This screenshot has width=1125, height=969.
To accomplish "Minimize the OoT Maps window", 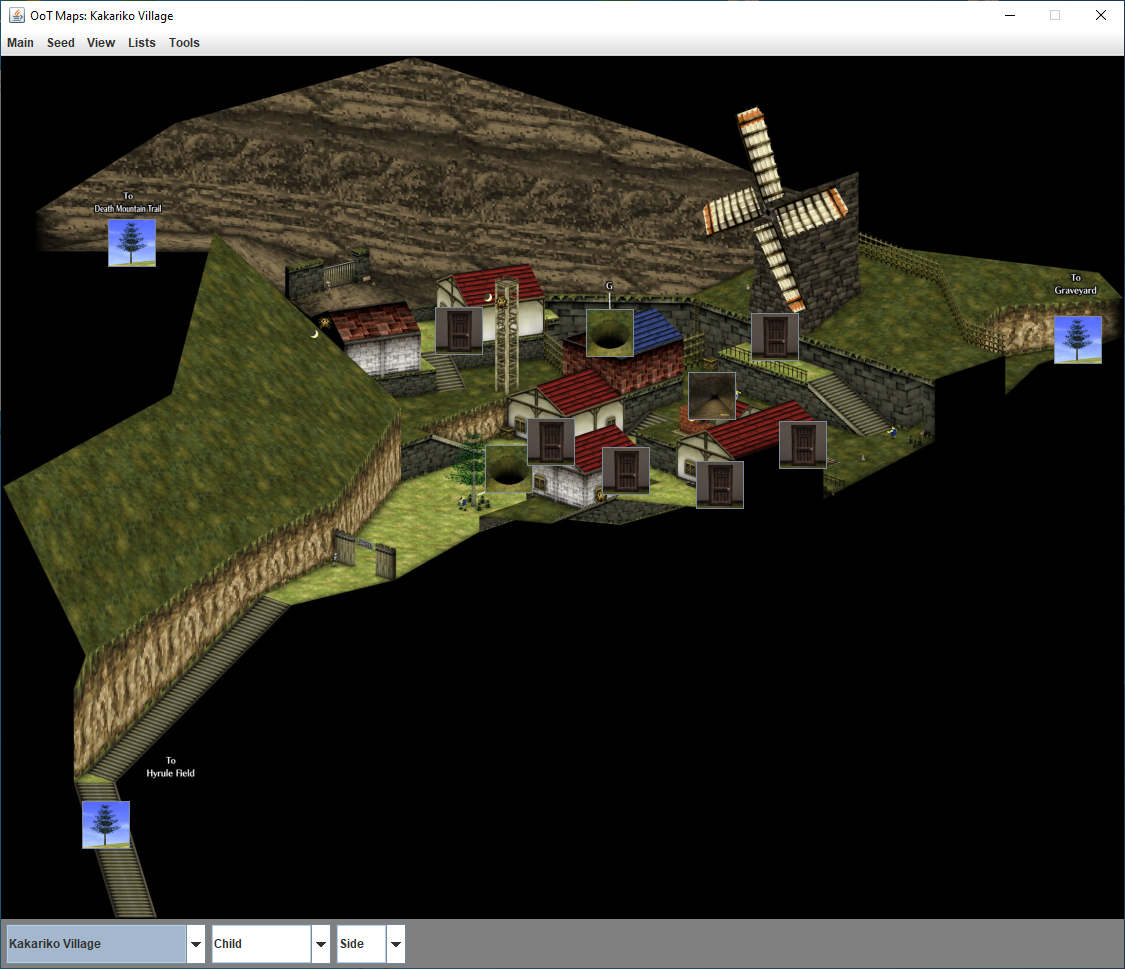I will 1009,15.
